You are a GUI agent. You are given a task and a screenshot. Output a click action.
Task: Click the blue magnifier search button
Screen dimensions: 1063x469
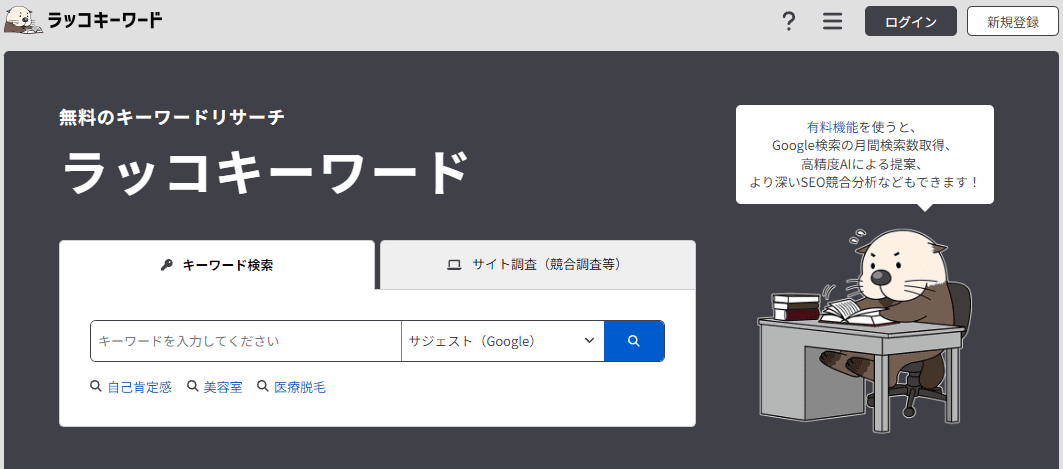(634, 341)
